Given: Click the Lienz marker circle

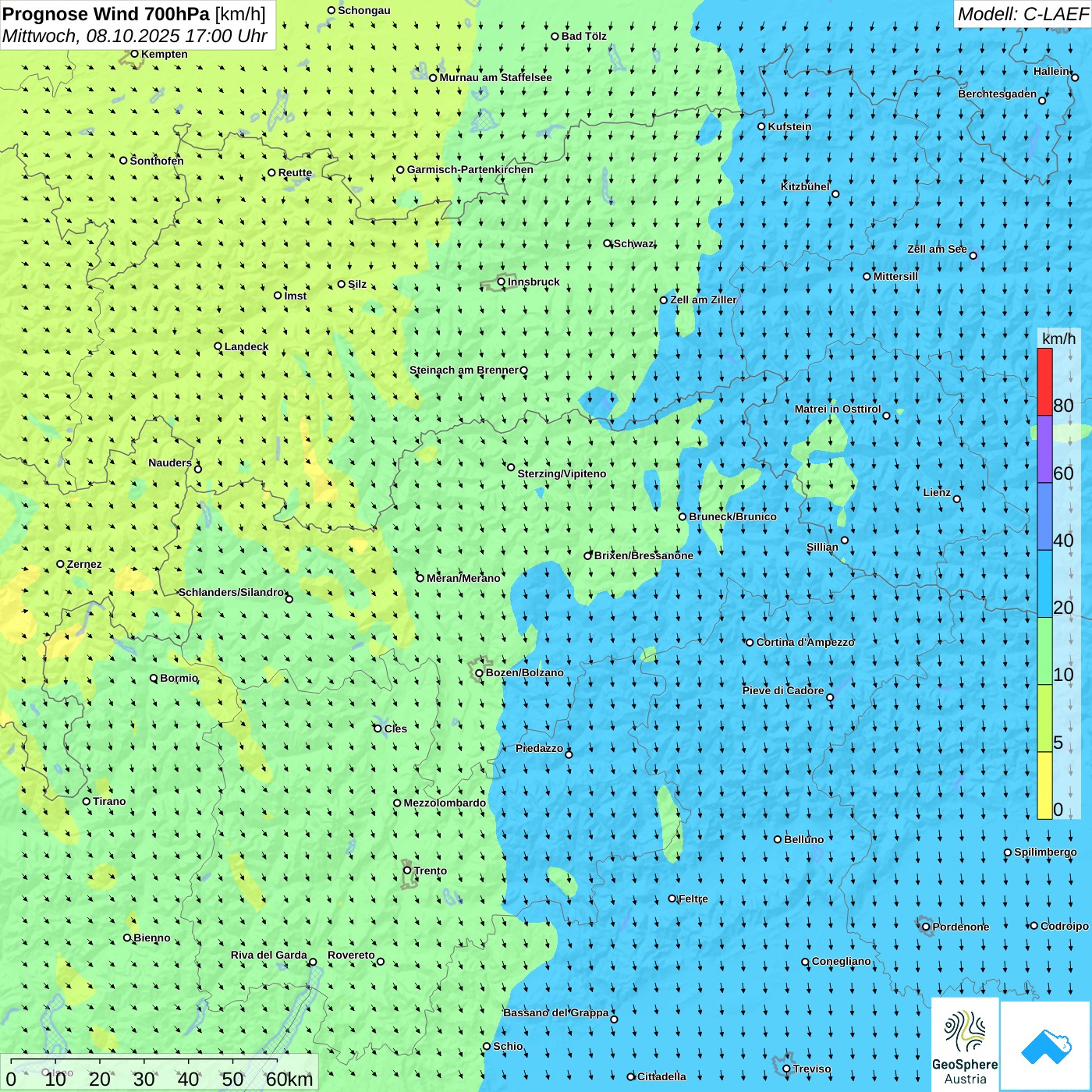Looking at the screenshot, I should coord(957,499).
